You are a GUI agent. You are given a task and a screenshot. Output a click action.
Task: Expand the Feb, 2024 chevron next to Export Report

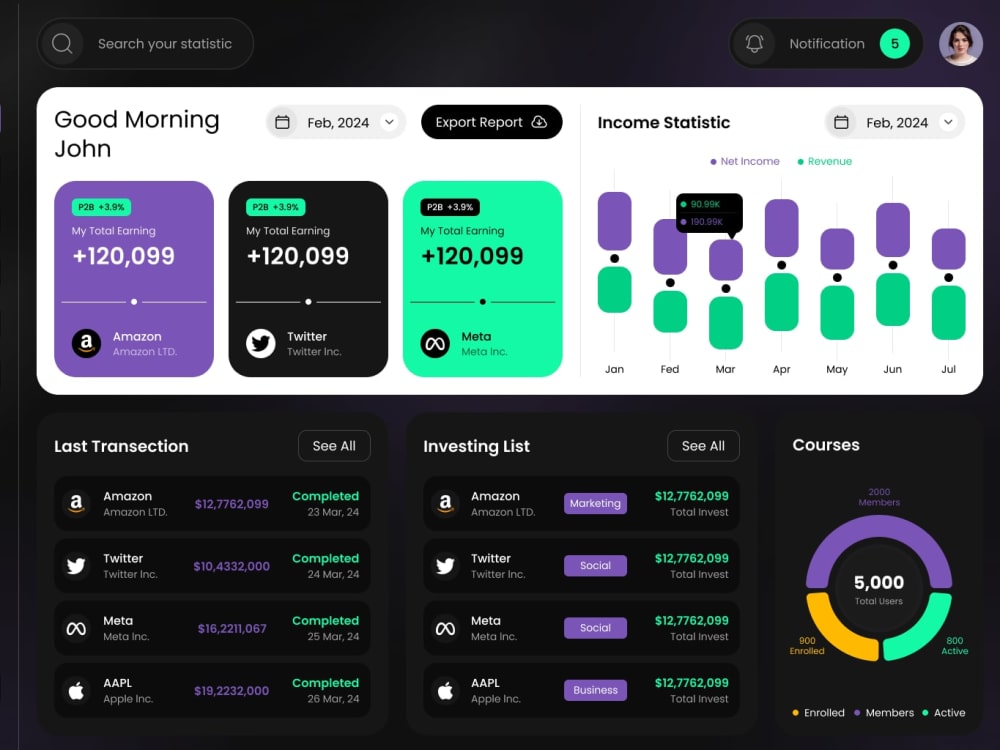click(x=390, y=122)
